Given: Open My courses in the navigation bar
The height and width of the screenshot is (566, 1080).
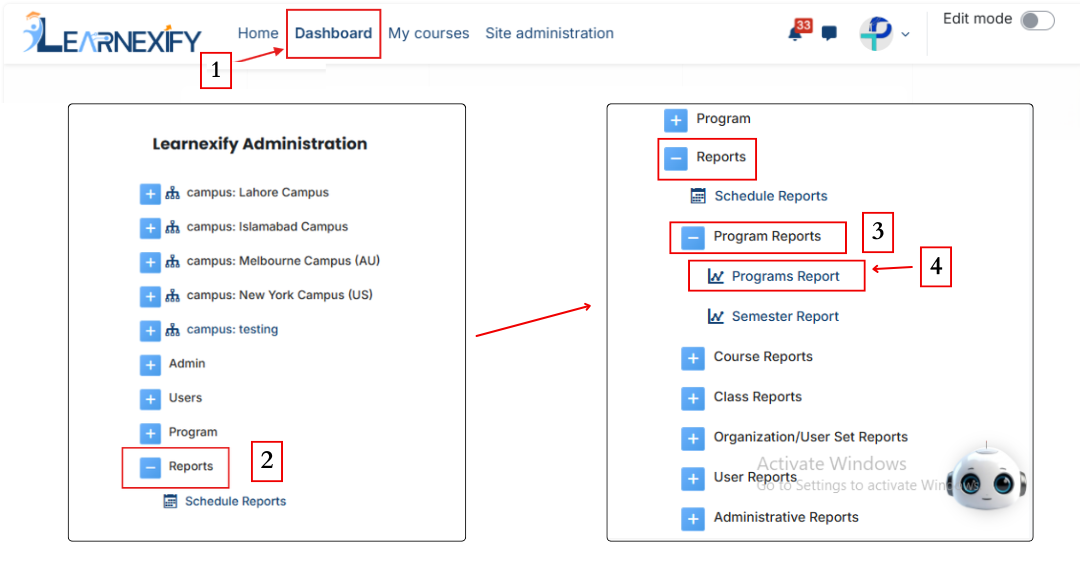Looking at the screenshot, I should click(x=428, y=33).
